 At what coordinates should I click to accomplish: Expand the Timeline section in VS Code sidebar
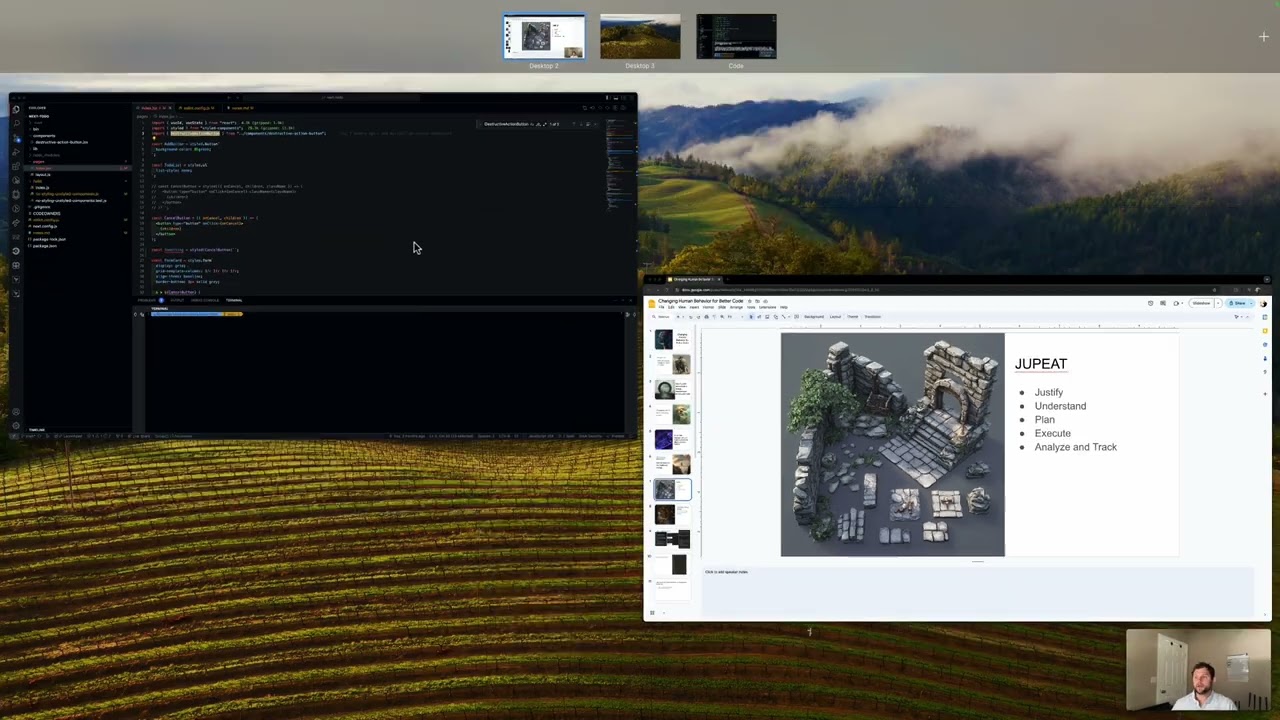[37, 430]
